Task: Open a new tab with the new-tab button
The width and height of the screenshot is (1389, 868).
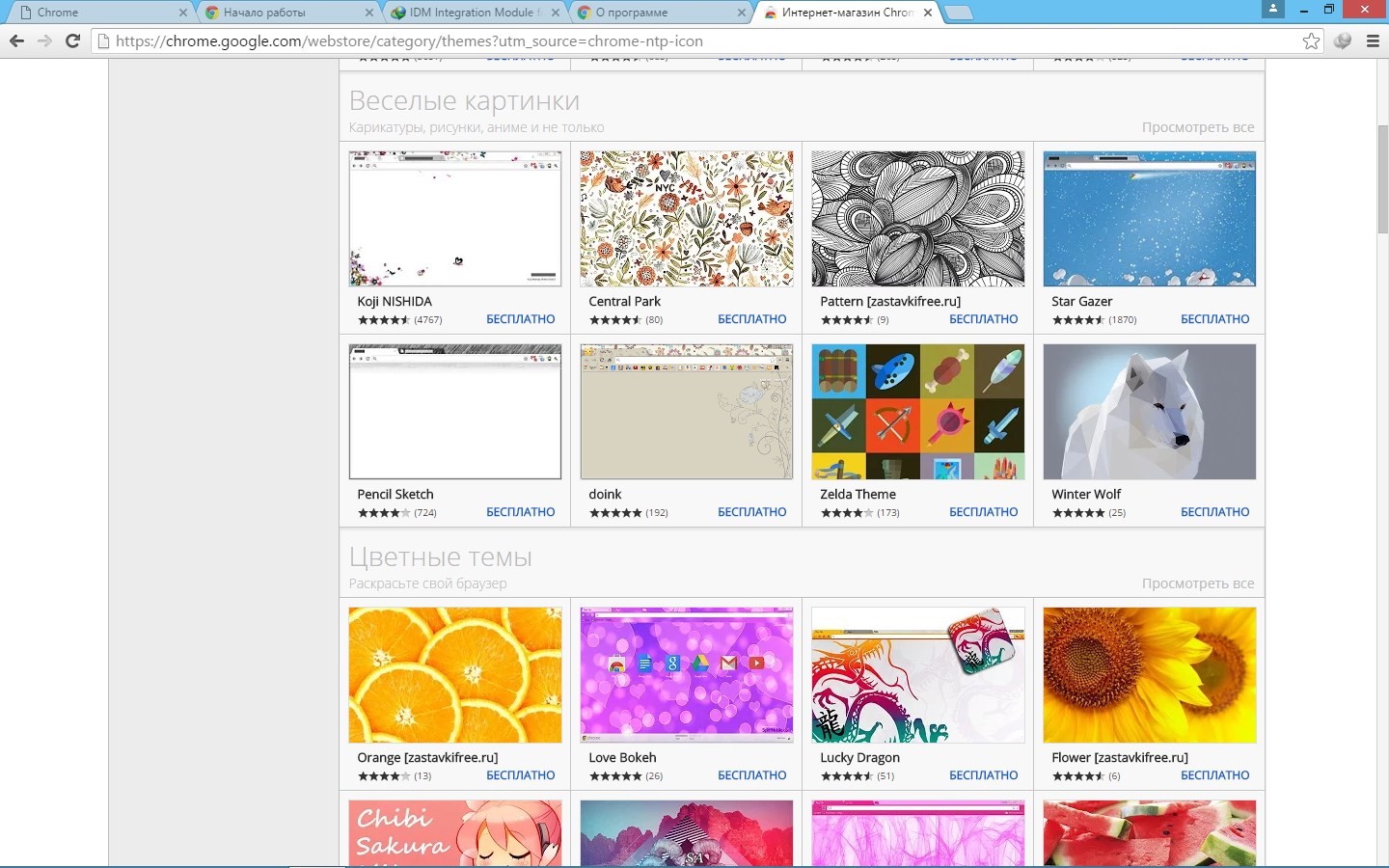Action: point(958,13)
